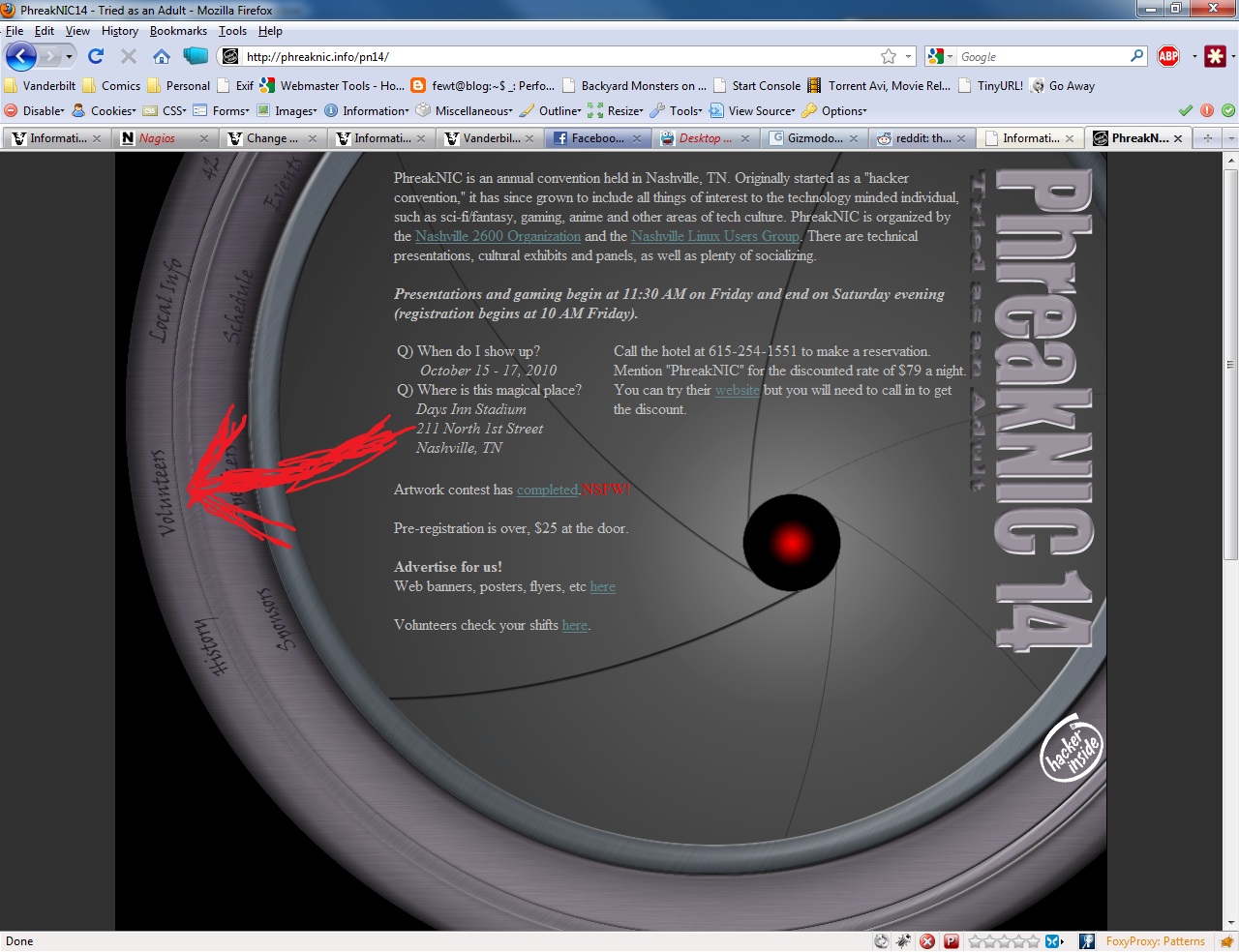Click the five-star rating in status bar
1239x952 pixels.
tap(1003, 941)
